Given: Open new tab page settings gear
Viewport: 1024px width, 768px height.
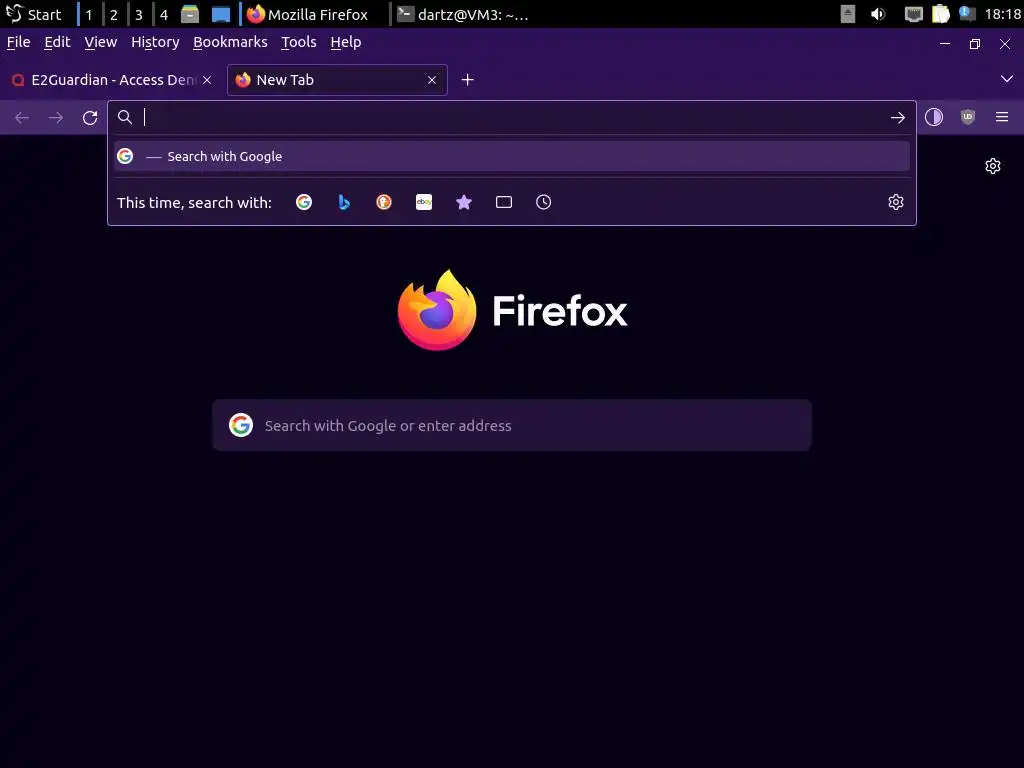Looking at the screenshot, I should coord(993,166).
